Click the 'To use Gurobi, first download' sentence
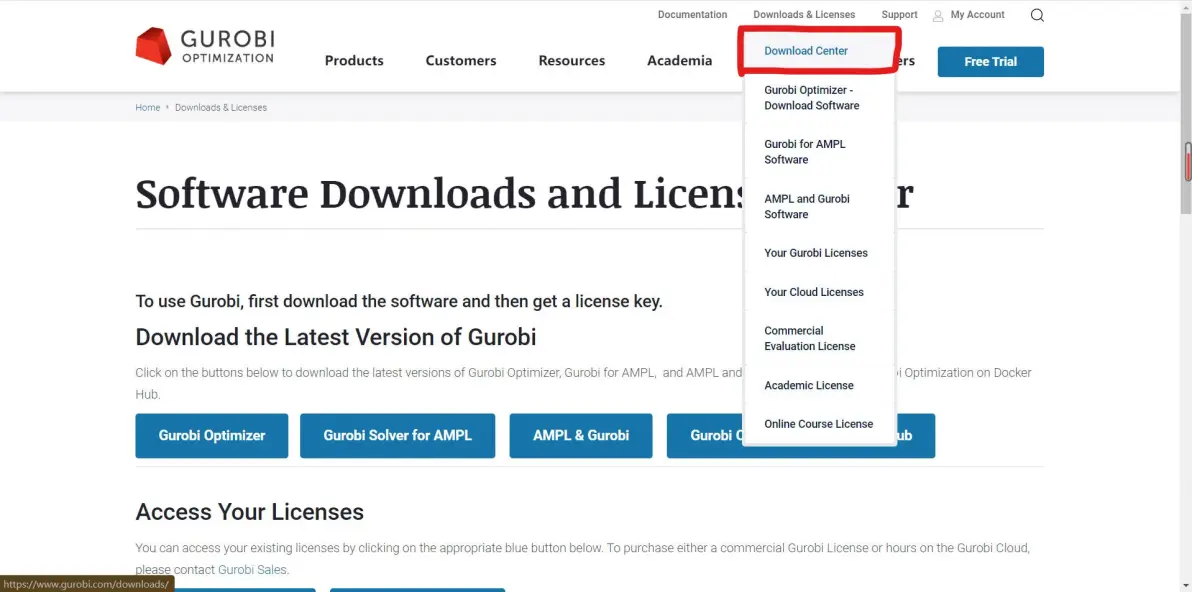Viewport: 1192px width, 592px height. [x=399, y=302]
